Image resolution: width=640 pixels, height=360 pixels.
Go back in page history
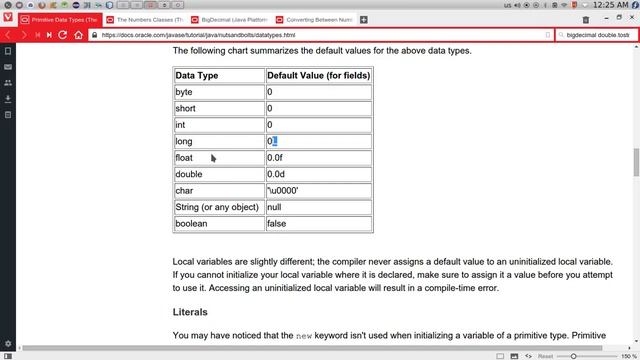pyautogui.click(x=8, y=35)
